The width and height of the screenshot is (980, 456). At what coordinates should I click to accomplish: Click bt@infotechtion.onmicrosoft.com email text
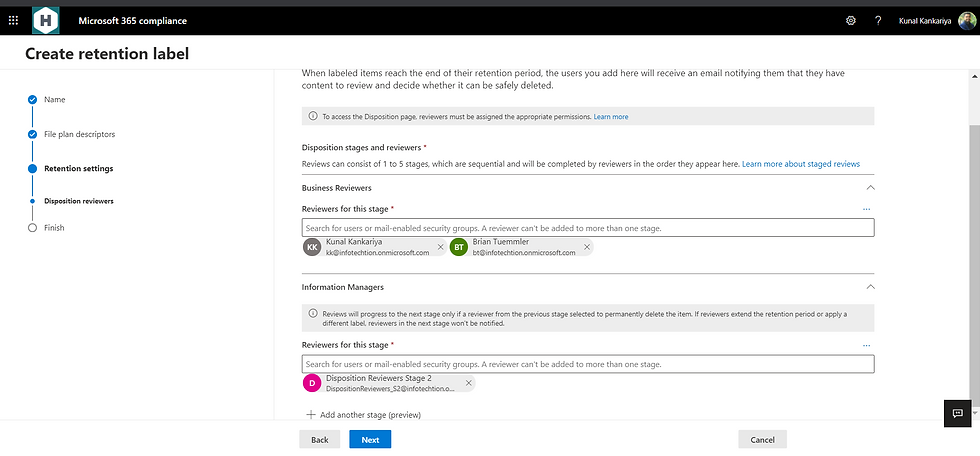coord(524,253)
